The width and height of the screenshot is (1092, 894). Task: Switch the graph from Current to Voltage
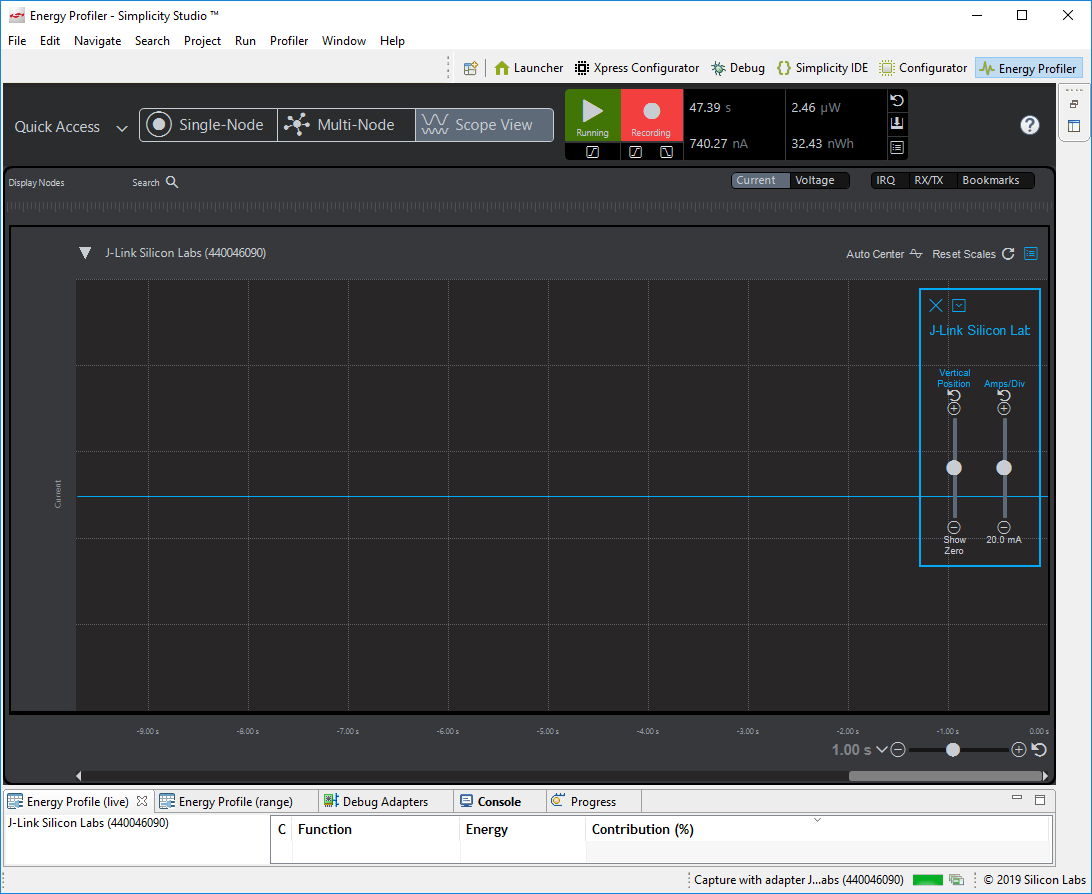click(819, 180)
